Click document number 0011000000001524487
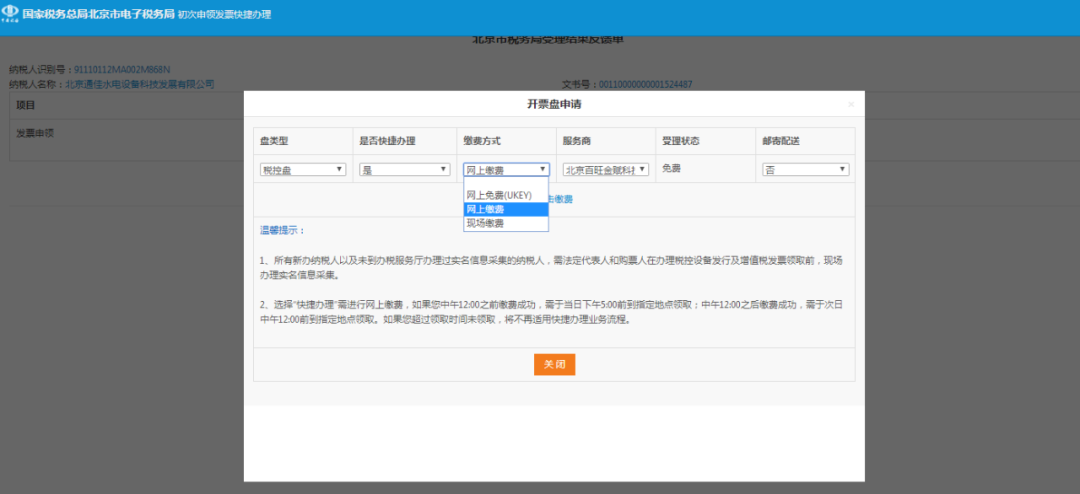Image resolution: width=1080 pixels, height=494 pixels. 644,85
